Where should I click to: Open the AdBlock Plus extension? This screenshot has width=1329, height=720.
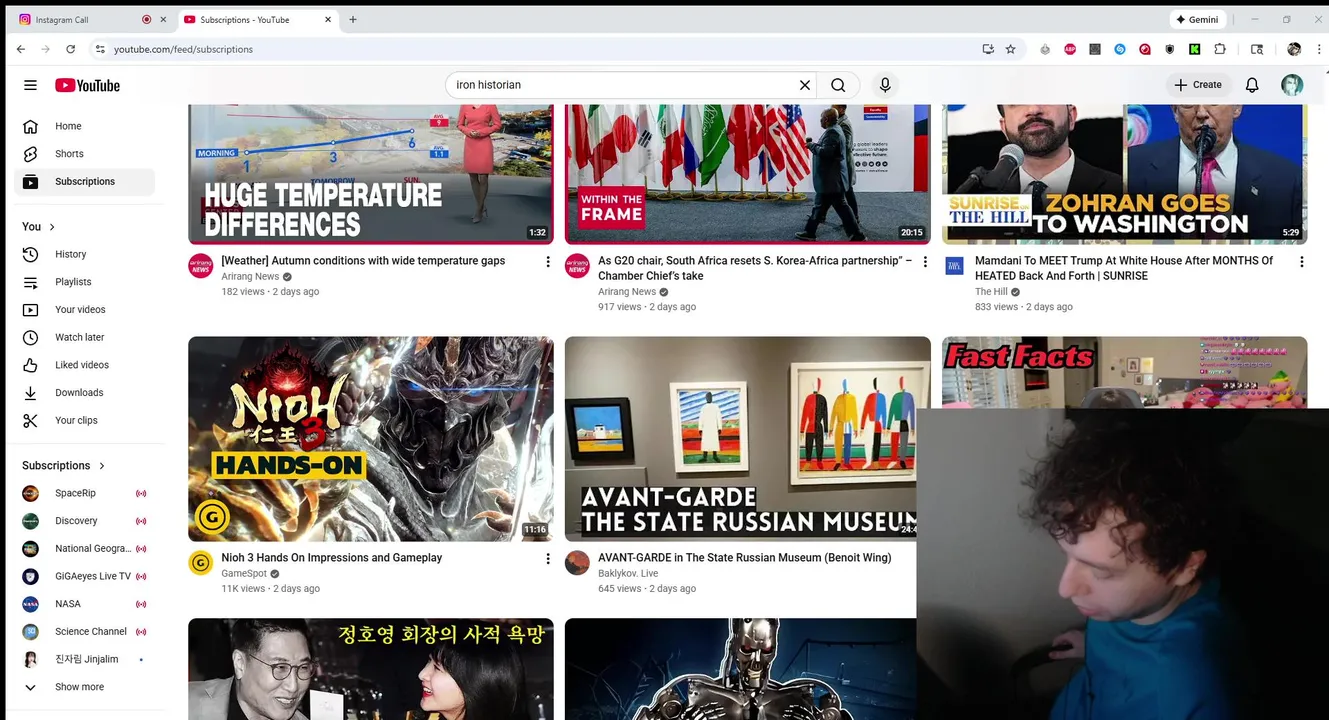coord(1070,49)
